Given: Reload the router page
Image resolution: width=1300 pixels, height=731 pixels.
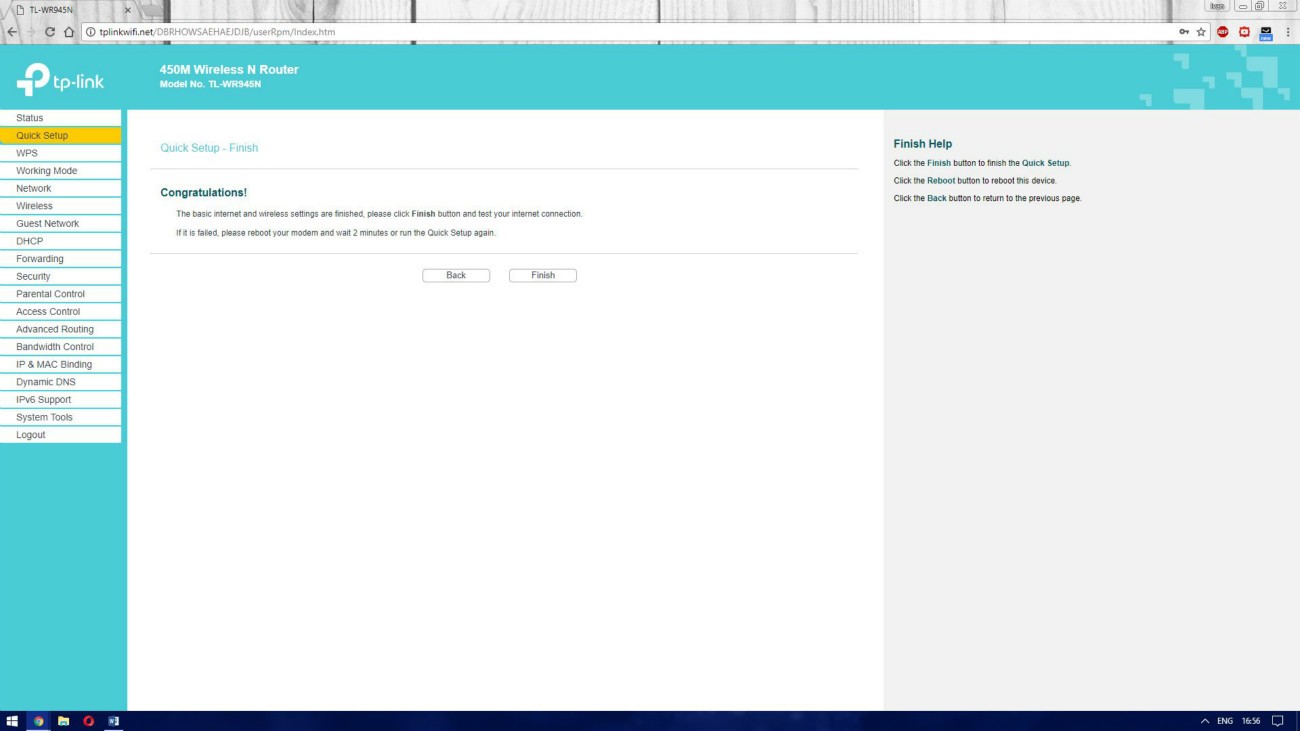Looking at the screenshot, I should click(50, 32).
